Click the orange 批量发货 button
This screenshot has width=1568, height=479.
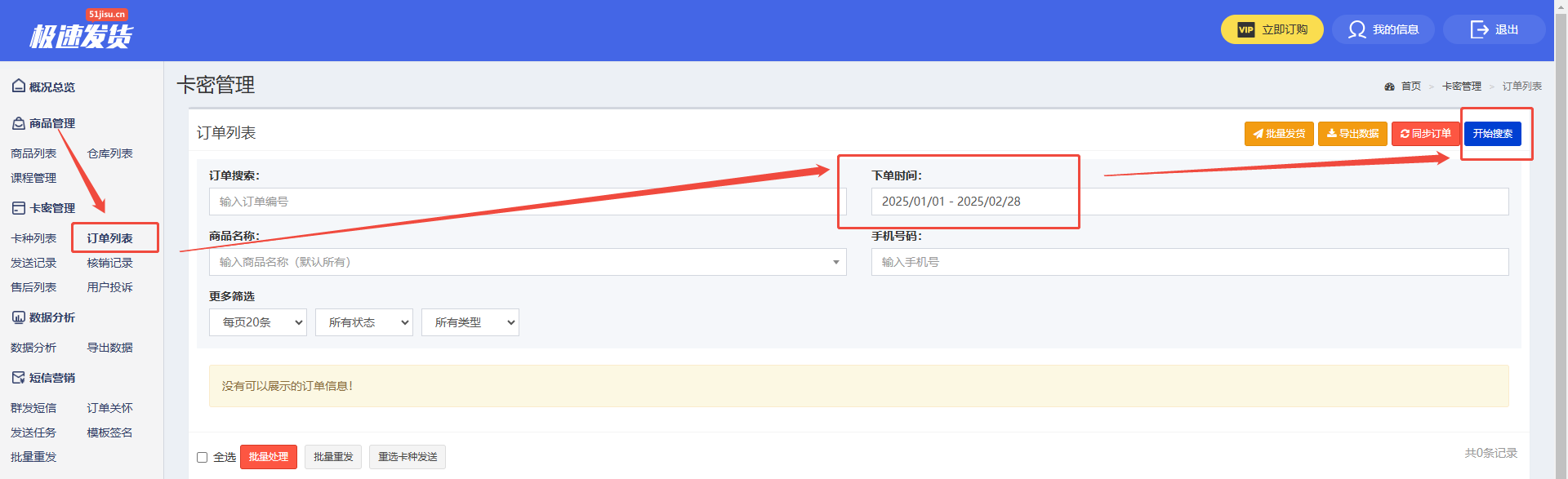coord(1279,134)
